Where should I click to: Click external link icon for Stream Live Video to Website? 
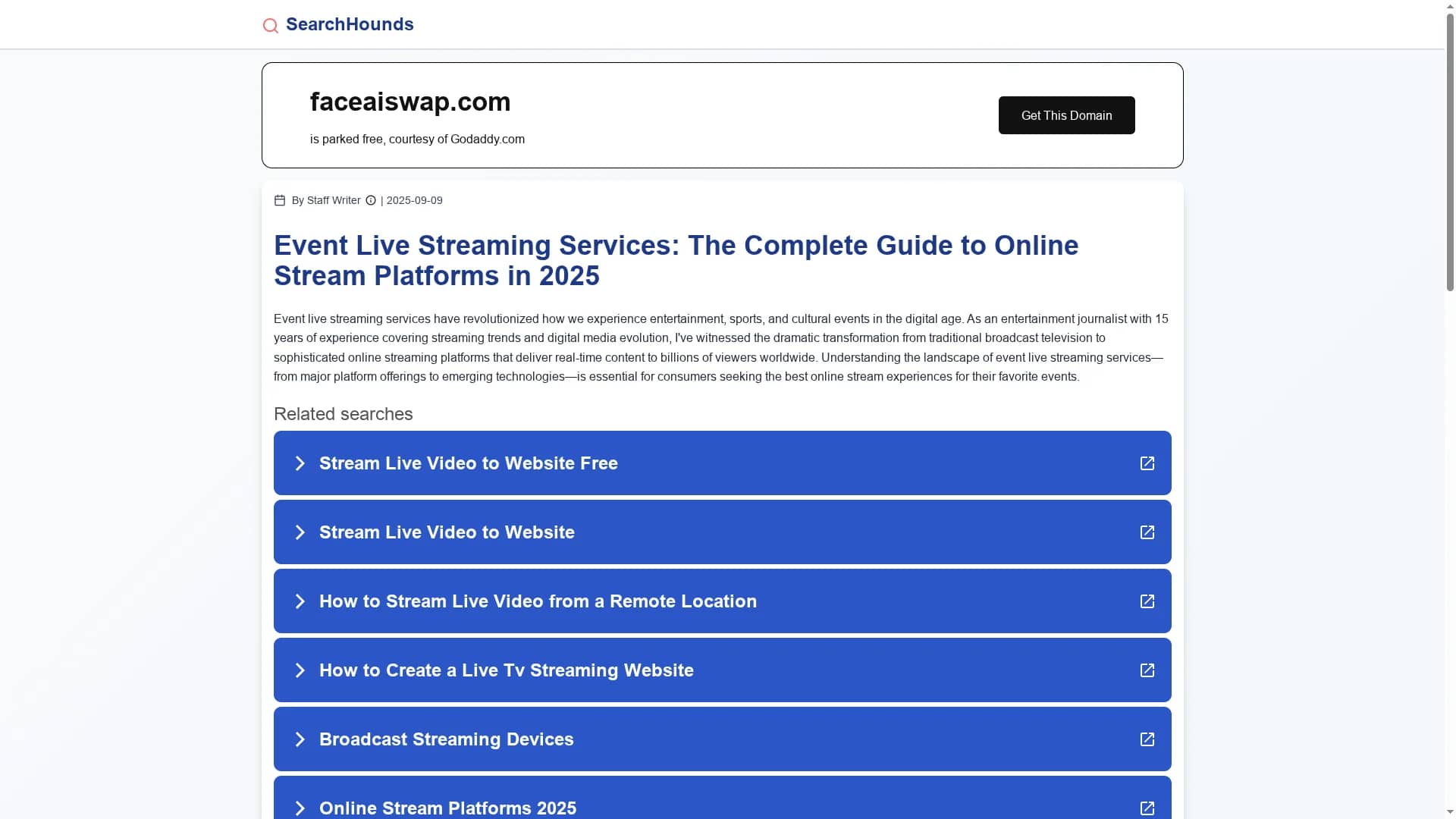tap(1147, 532)
